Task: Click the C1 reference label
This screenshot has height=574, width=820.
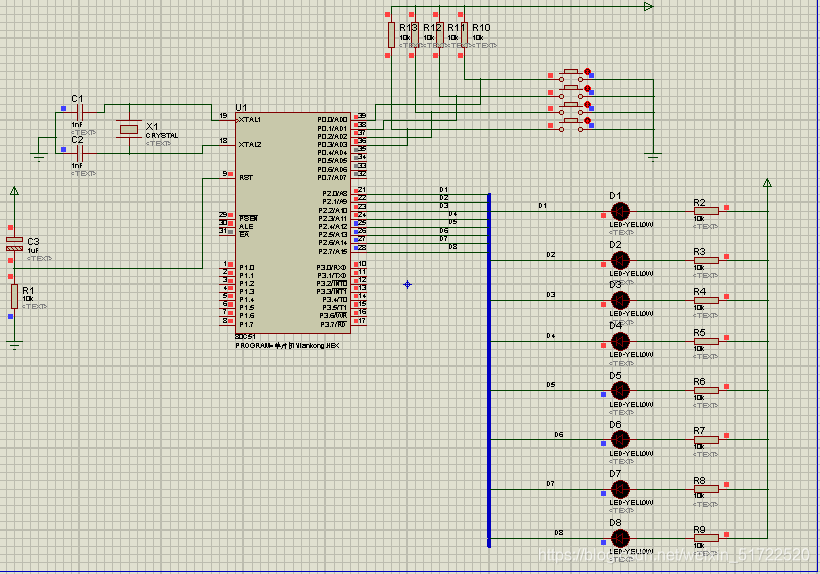Action: pos(77,99)
